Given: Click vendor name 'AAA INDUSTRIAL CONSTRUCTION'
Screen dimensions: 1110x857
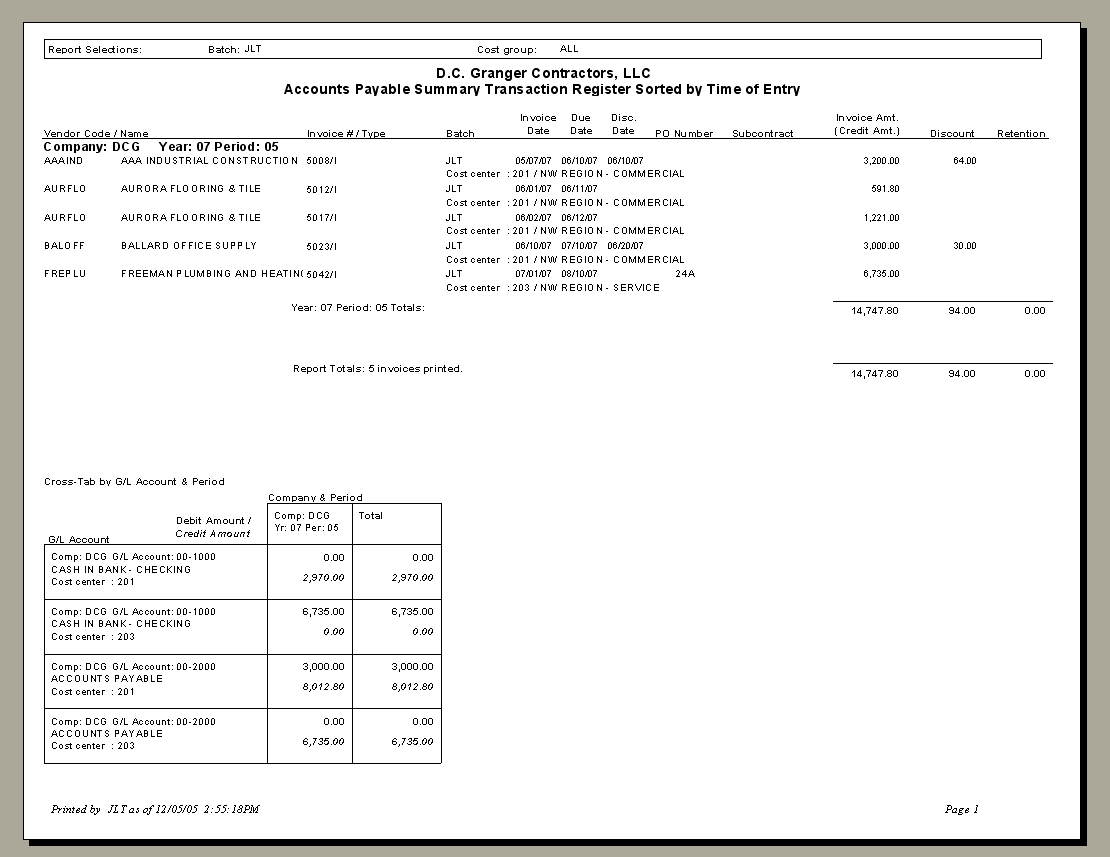Looking at the screenshot, I should coord(210,161).
